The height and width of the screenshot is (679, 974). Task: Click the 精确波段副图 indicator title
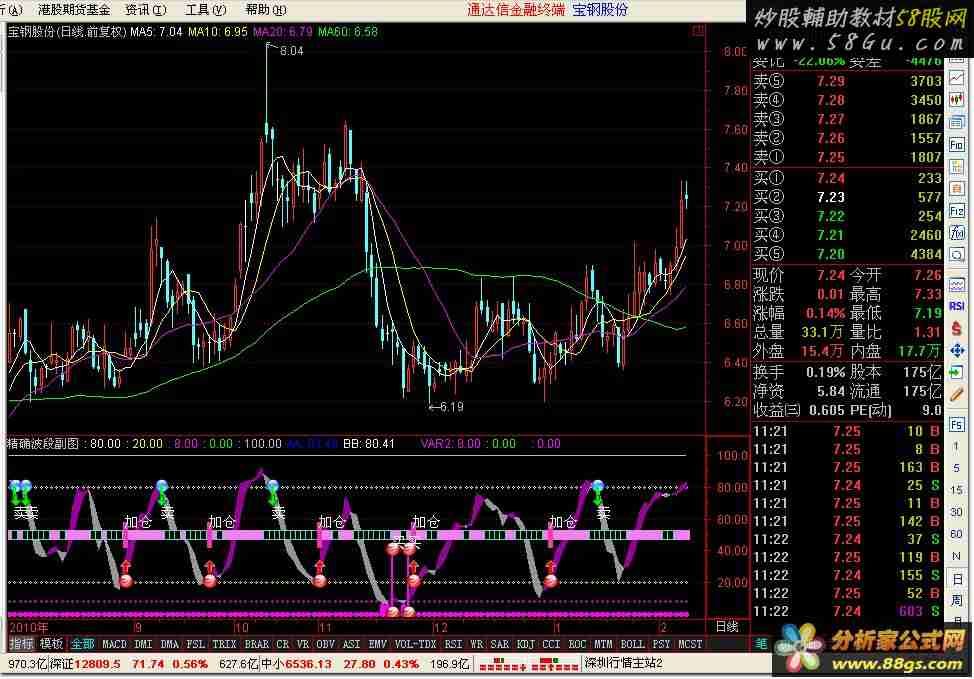(43, 444)
